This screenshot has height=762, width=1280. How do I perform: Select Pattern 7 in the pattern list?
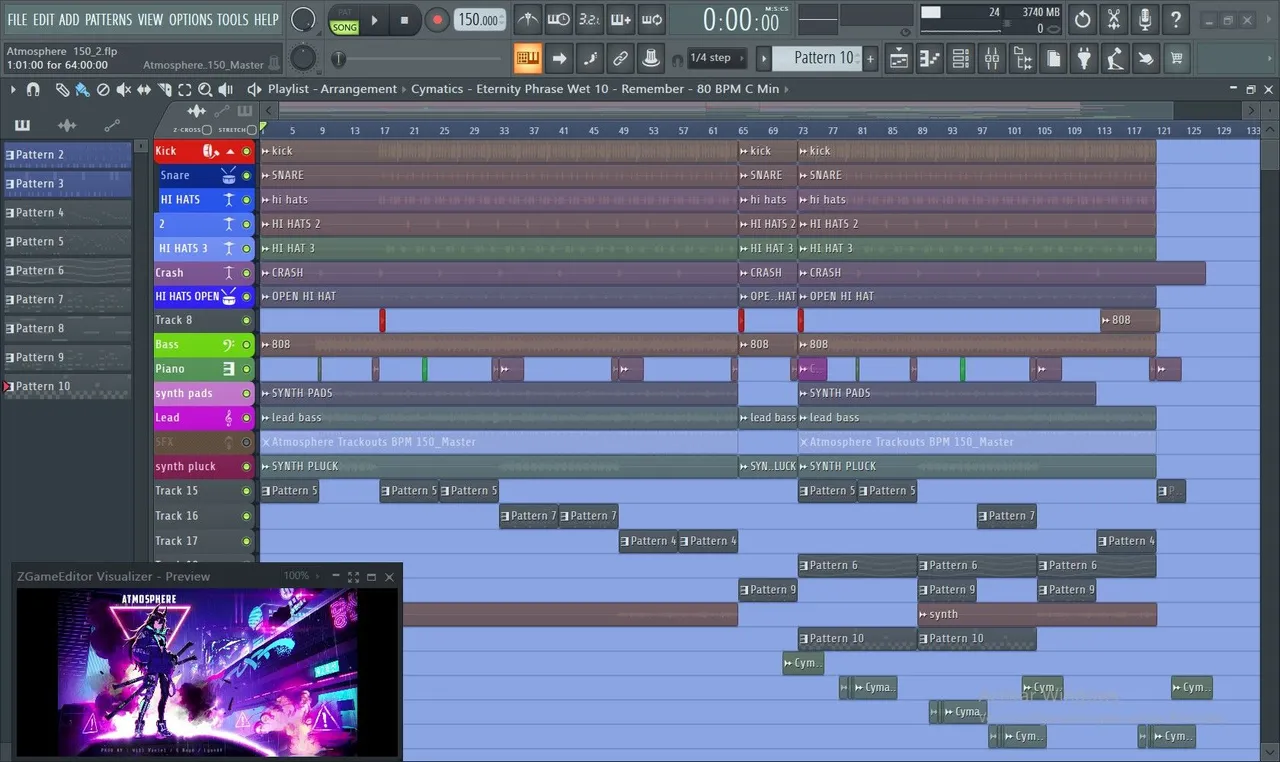click(68, 299)
